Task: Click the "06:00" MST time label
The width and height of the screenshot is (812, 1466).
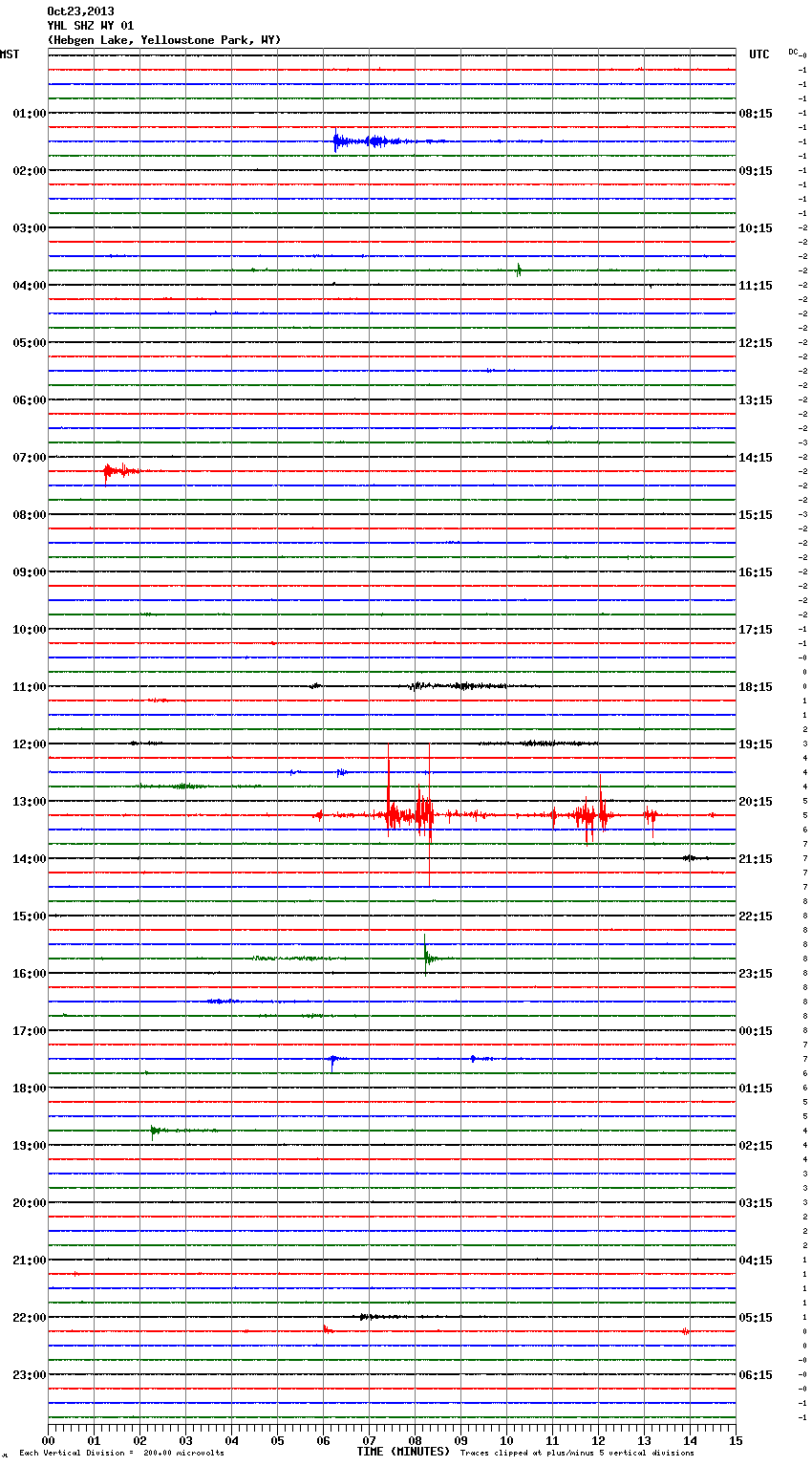Action: 30,400
